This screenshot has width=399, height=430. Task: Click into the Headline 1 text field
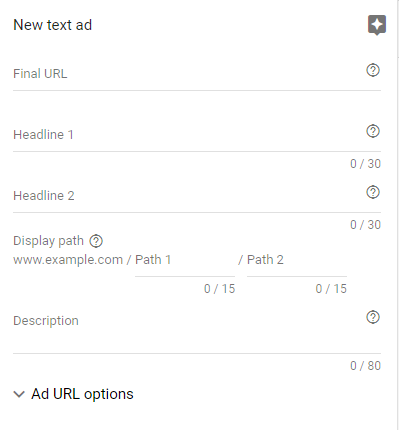(x=188, y=135)
